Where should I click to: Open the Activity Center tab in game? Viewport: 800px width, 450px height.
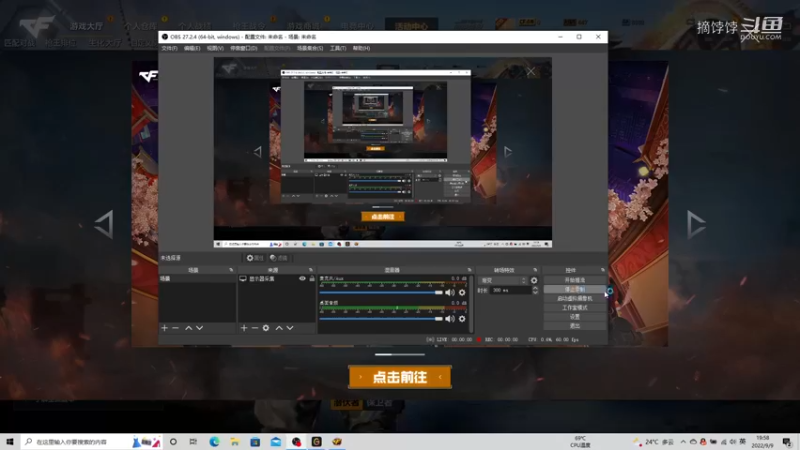point(411,25)
